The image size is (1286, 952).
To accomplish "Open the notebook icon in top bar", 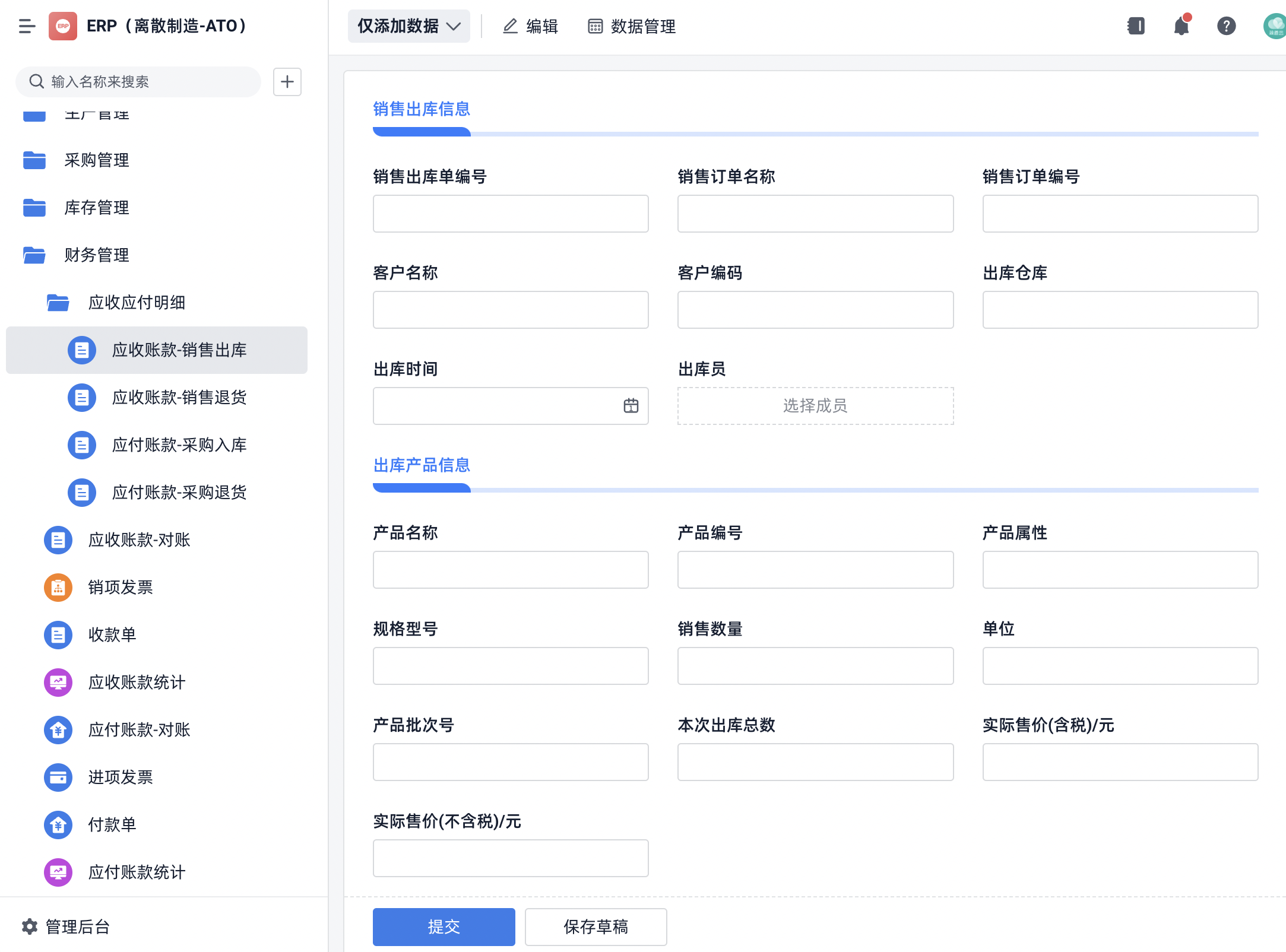I will point(1136,26).
